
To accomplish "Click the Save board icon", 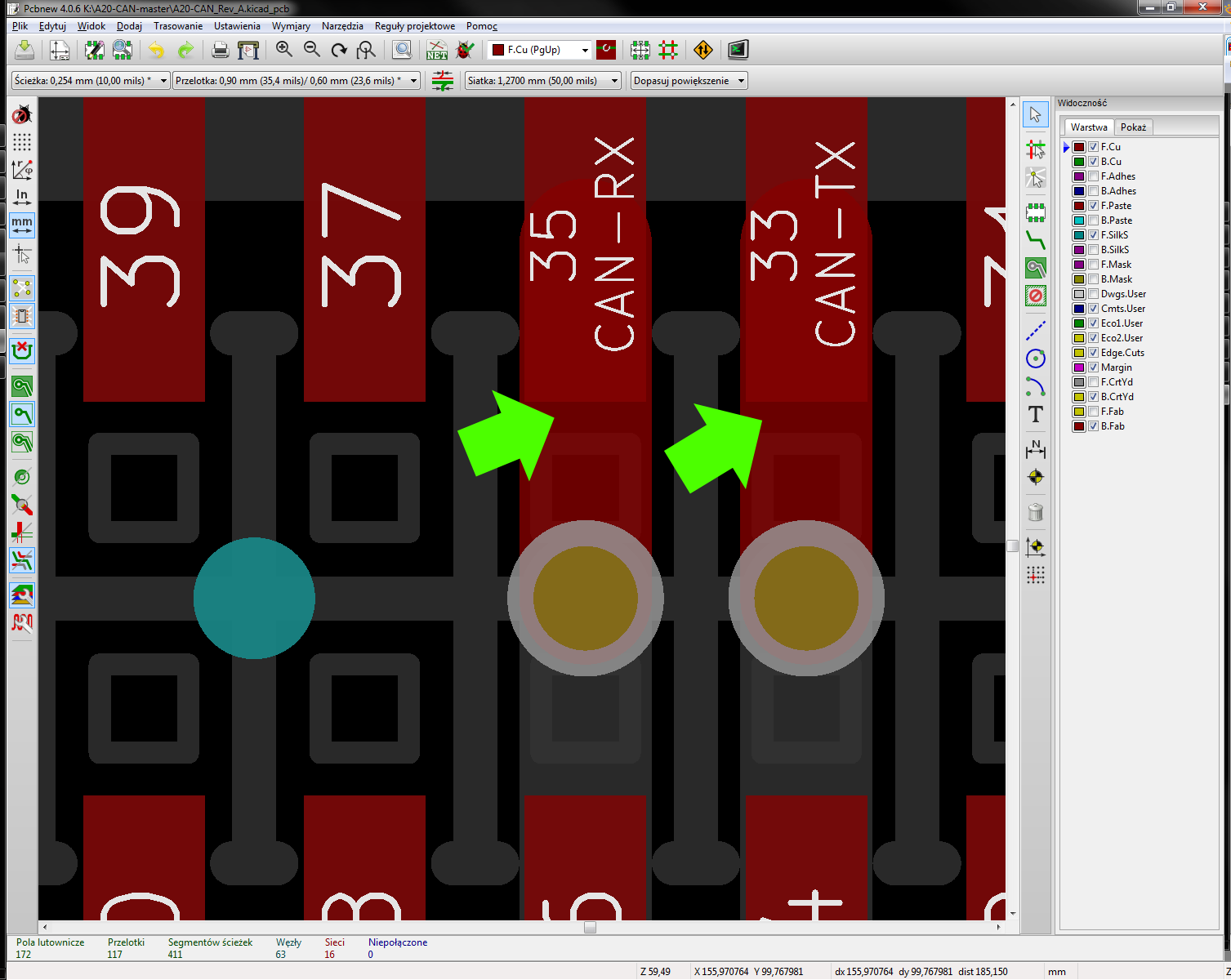I will 25,50.
